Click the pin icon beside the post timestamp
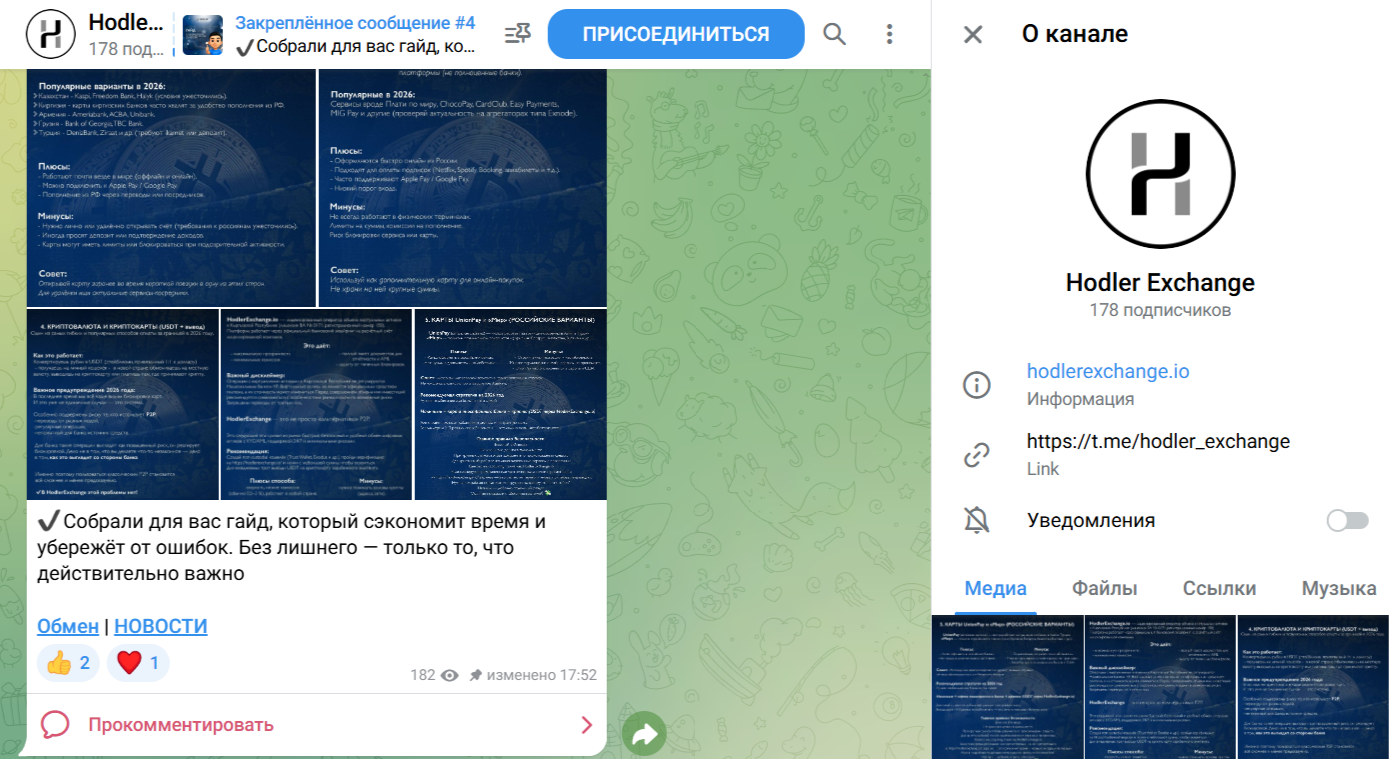The height and width of the screenshot is (759, 1398). click(475, 675)
